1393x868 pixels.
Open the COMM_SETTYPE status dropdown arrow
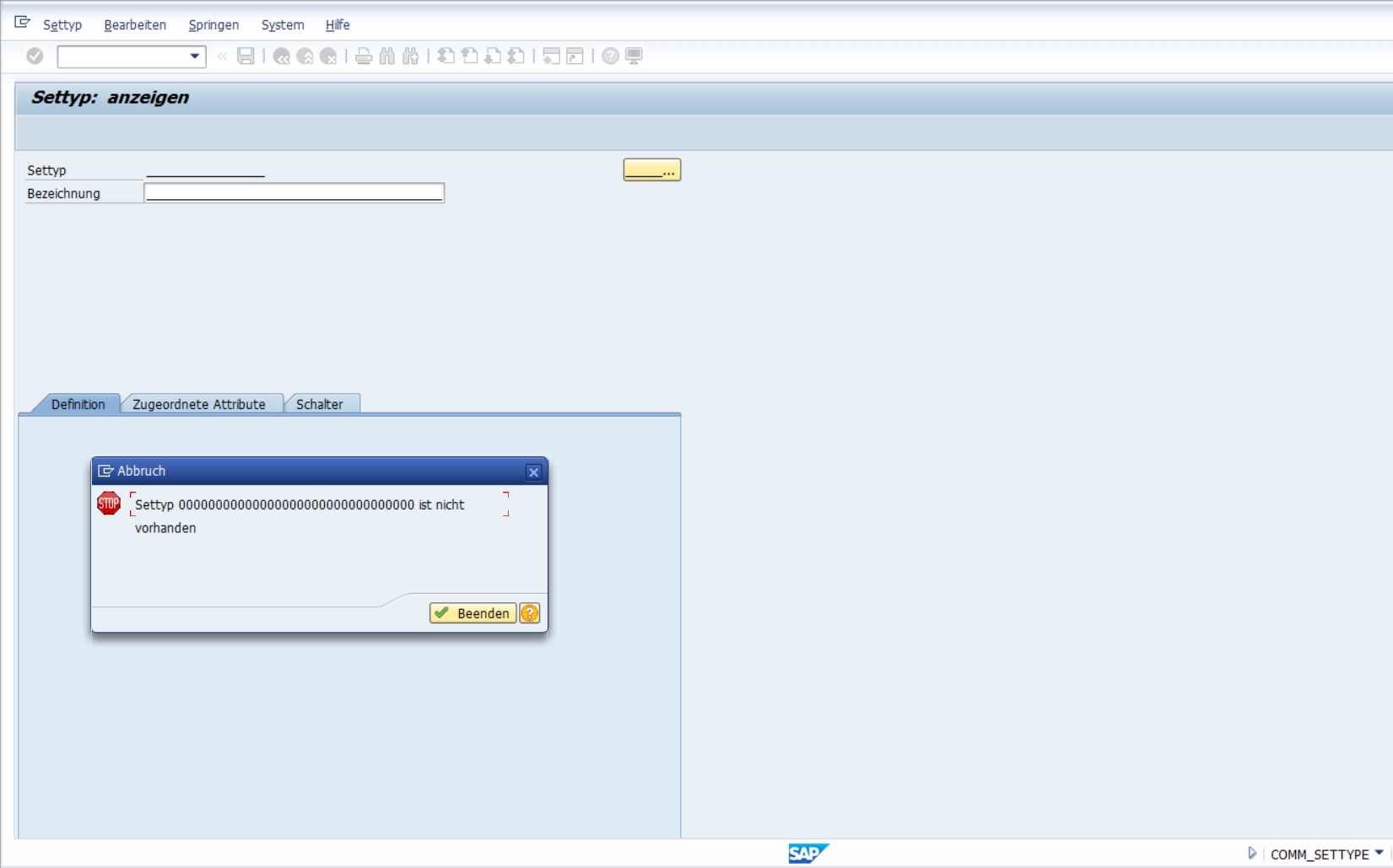tap(1380, 853)
